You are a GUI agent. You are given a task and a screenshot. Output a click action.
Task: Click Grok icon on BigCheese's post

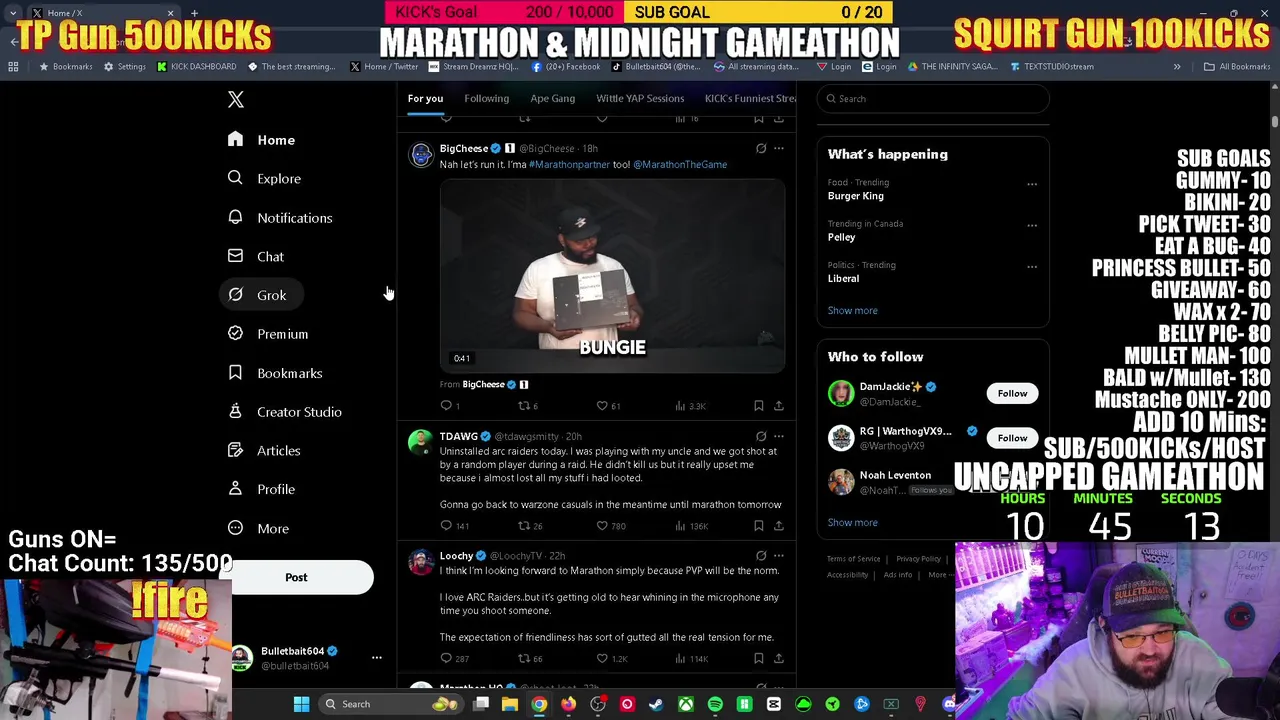(x=761, y=148)
